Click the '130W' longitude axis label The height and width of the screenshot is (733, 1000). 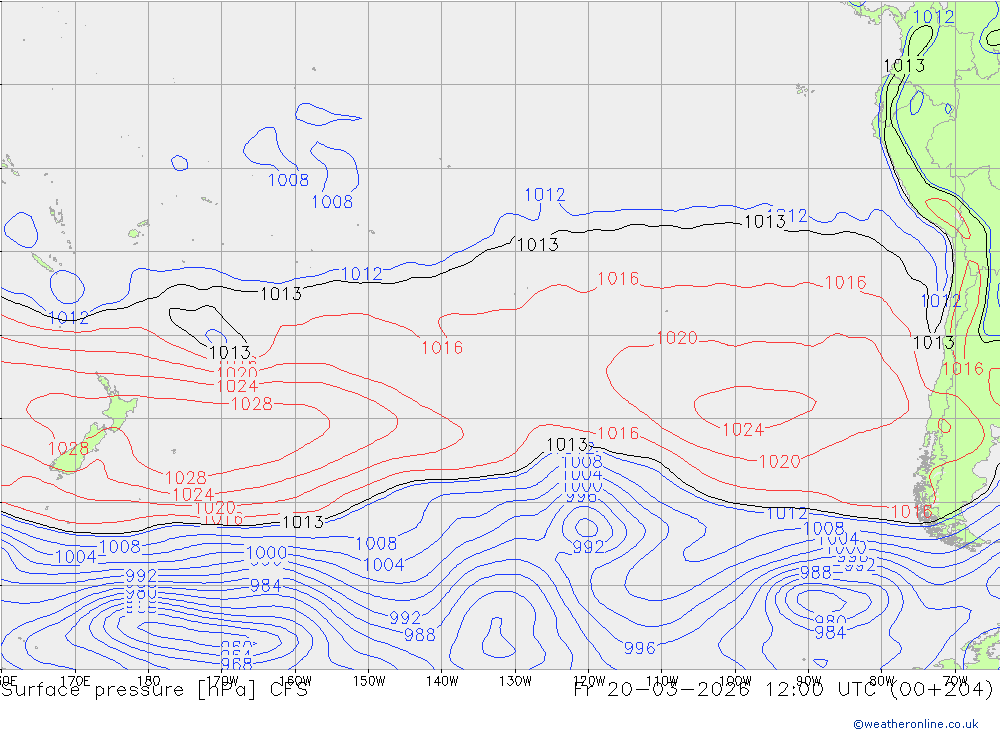coord(515,681)
